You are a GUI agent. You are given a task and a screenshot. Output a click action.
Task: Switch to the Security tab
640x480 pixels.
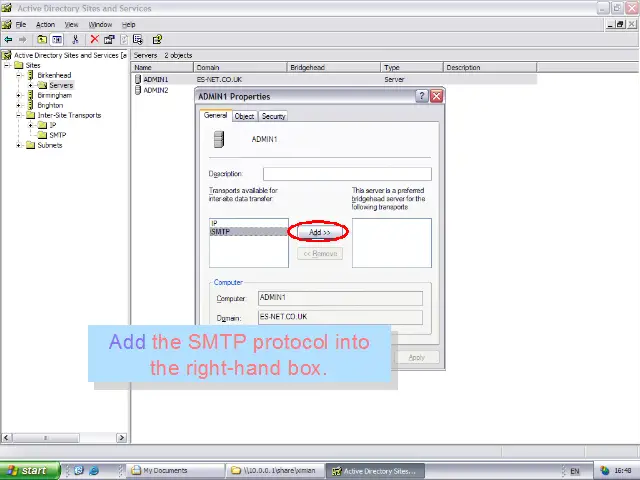point(273,116)
